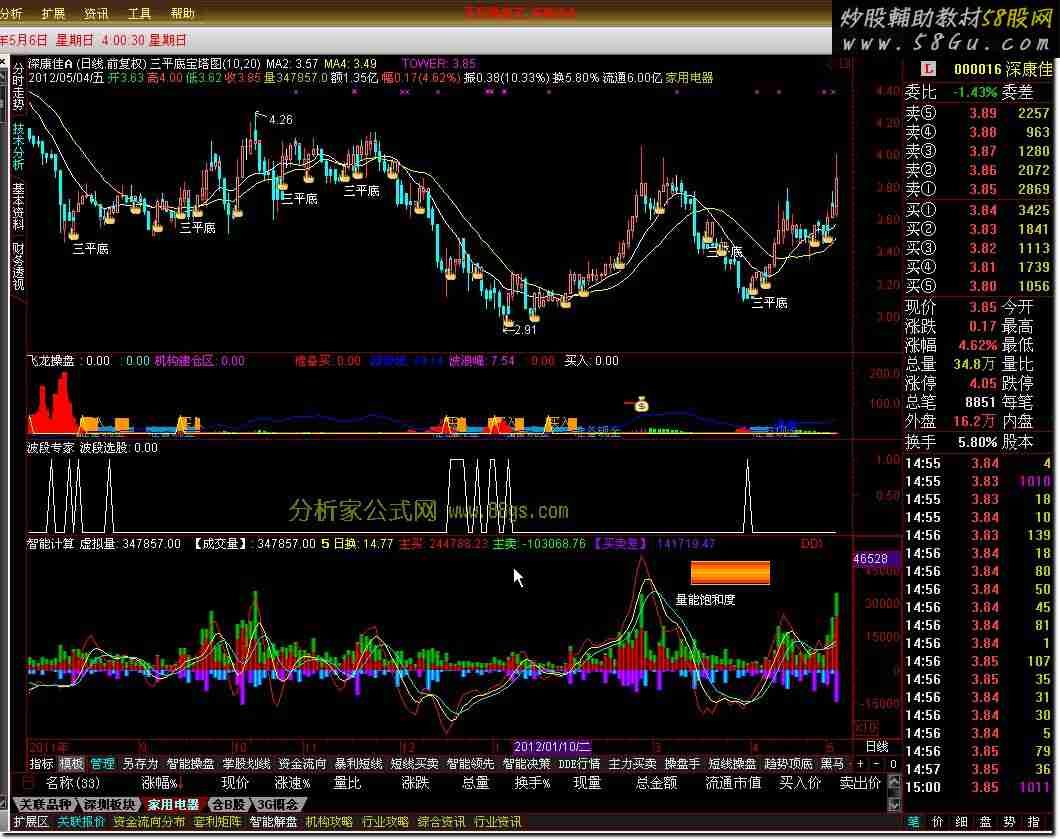Viewport: 1060px width, 840px height.
Task: Open the 资讯 menu
Action: (x=97, y=14)
